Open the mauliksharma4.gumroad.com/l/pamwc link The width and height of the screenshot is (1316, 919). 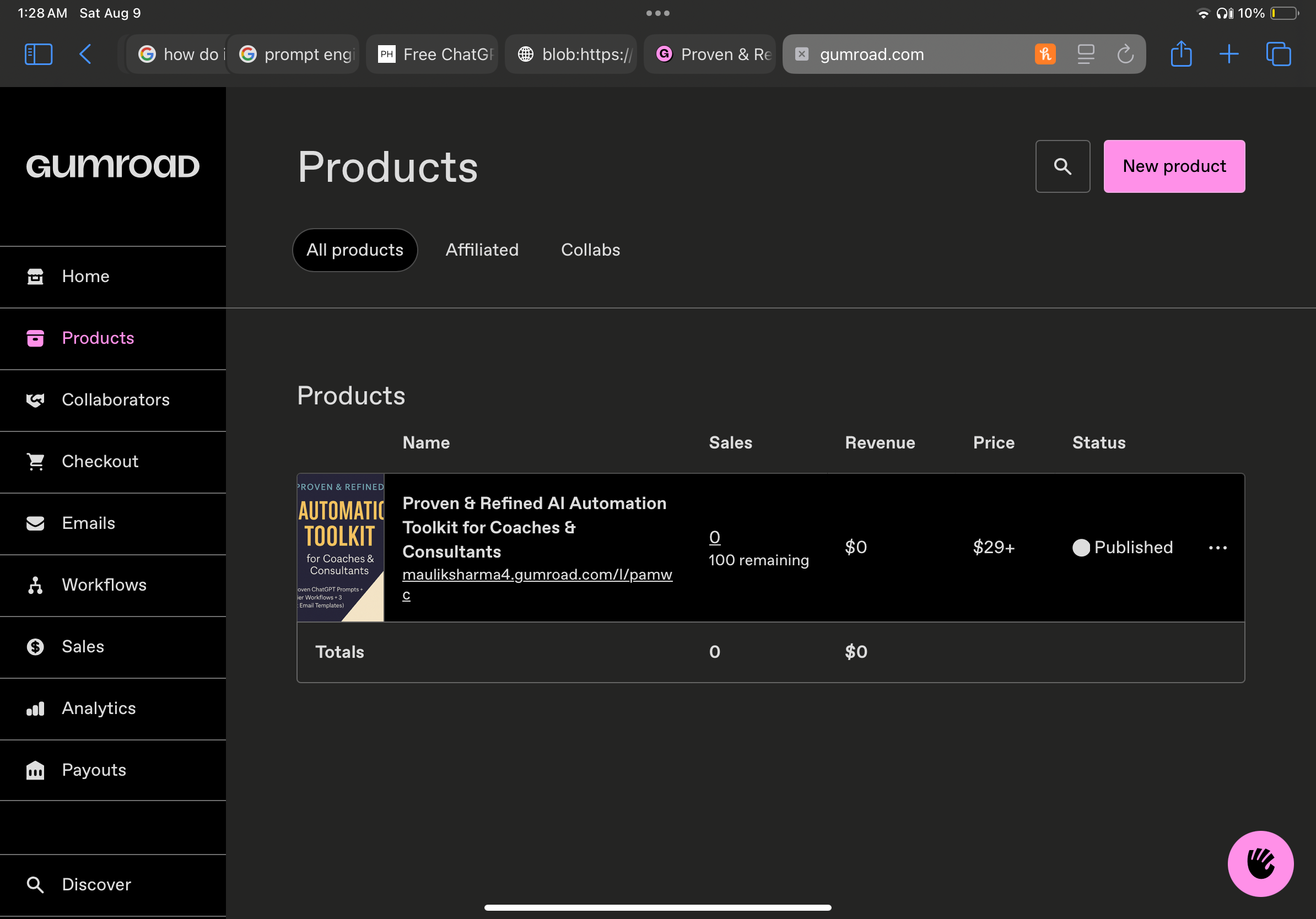pos(537,584)
